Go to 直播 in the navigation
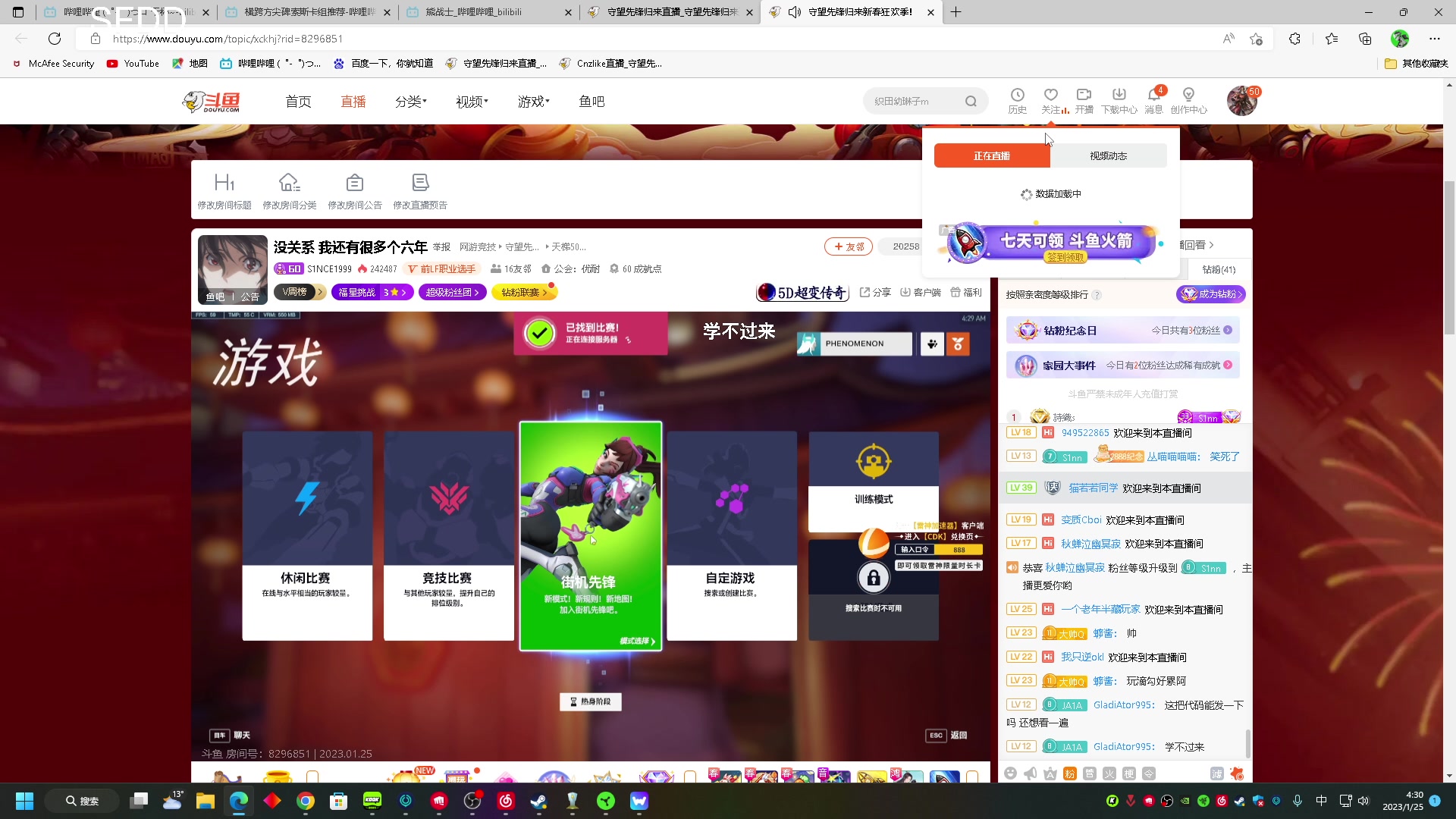This screenshot has width=1456, height=819. (x=353, y=101)
